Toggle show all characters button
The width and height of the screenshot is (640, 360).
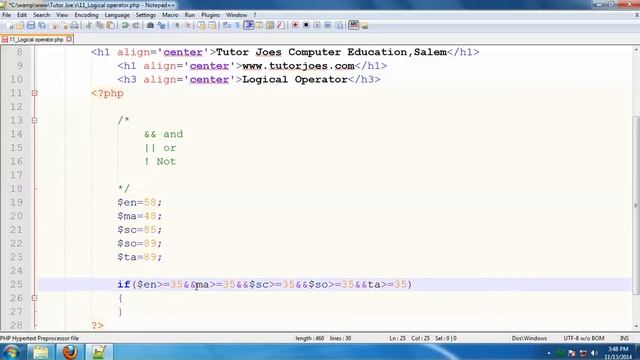point(238,25)
